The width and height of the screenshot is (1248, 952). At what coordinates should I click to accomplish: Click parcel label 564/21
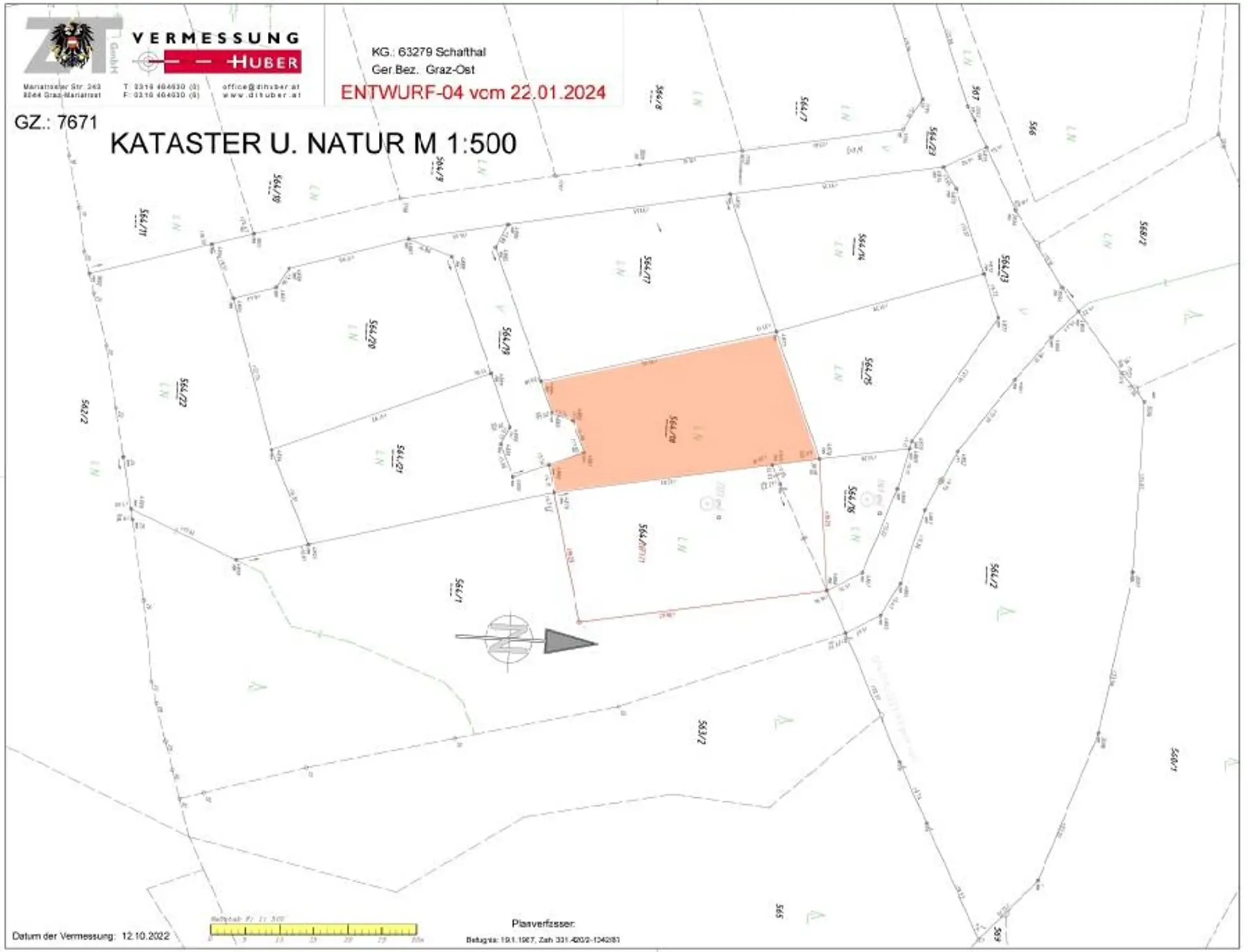point(400,459)
